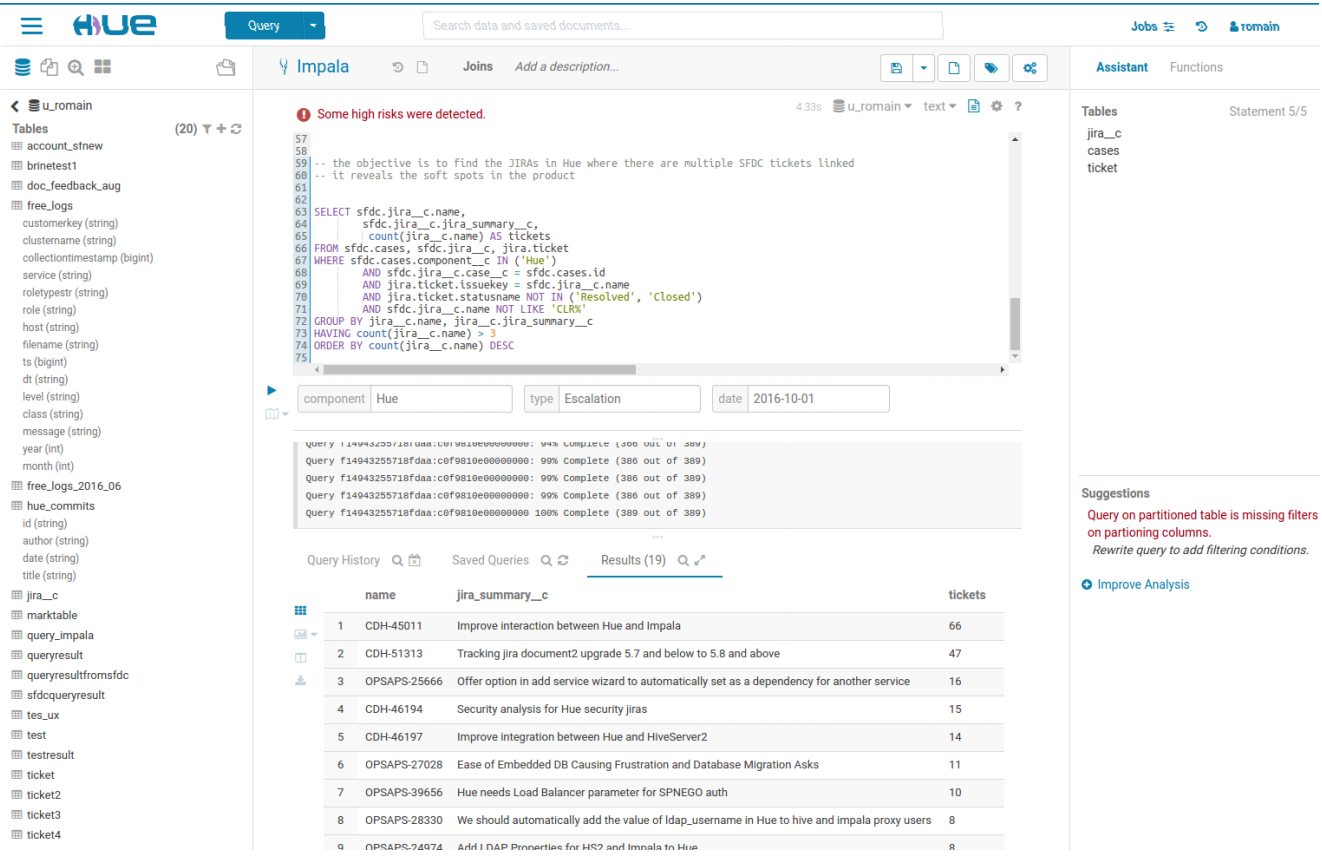Switch results to grid view
The image size is (1322, 862).
point(300,610)
